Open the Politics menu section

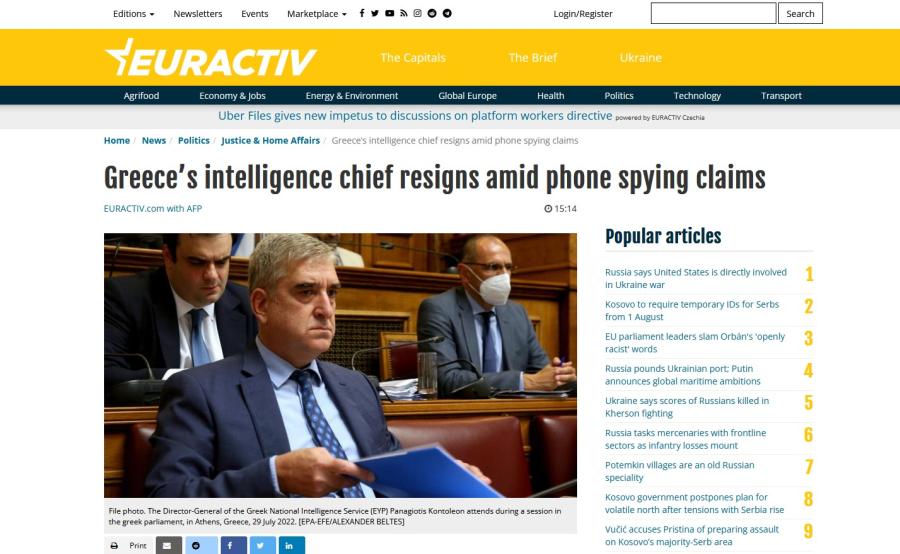619,96
